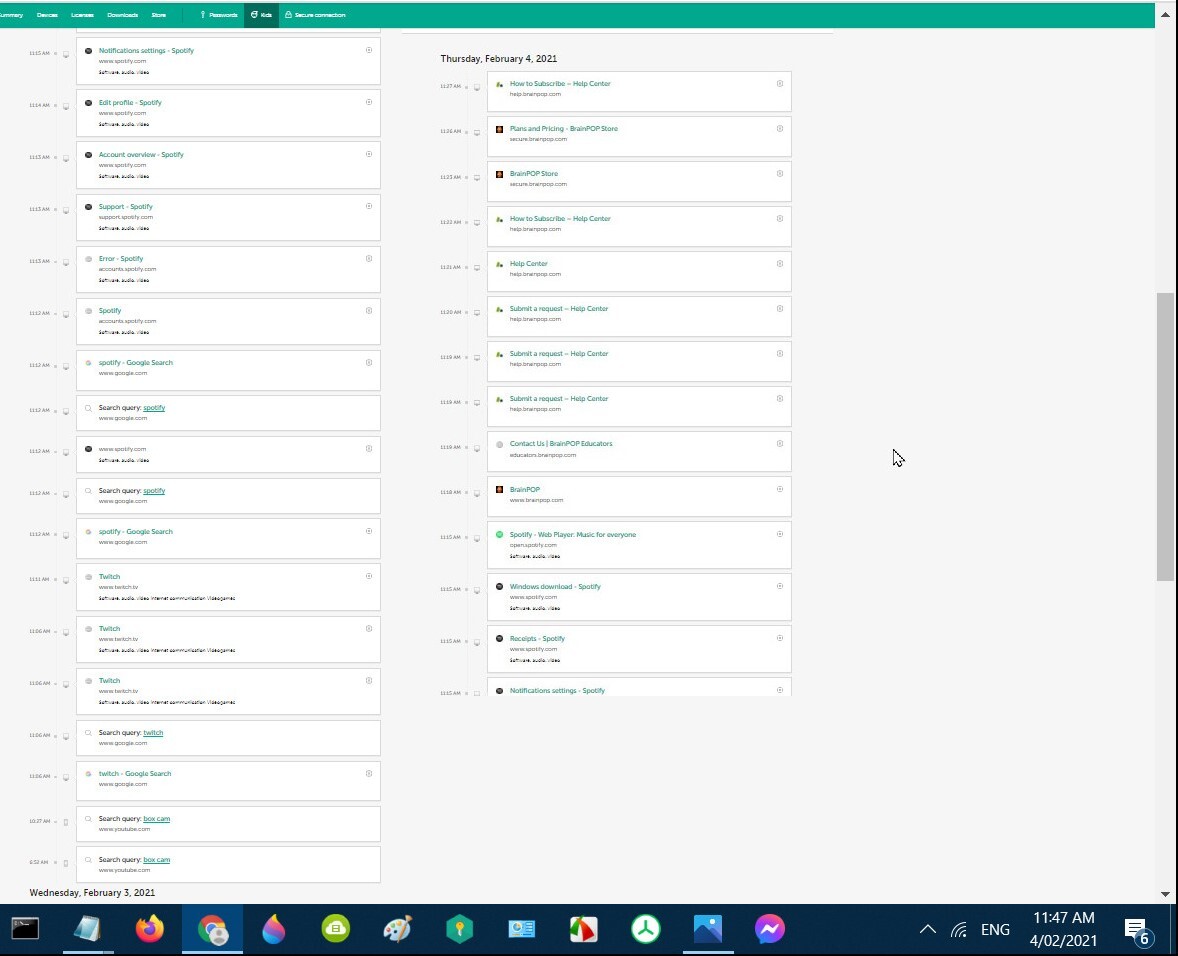Open the notification center icon
This screenshot has width=1178, height=956.
coord(1137,930)
